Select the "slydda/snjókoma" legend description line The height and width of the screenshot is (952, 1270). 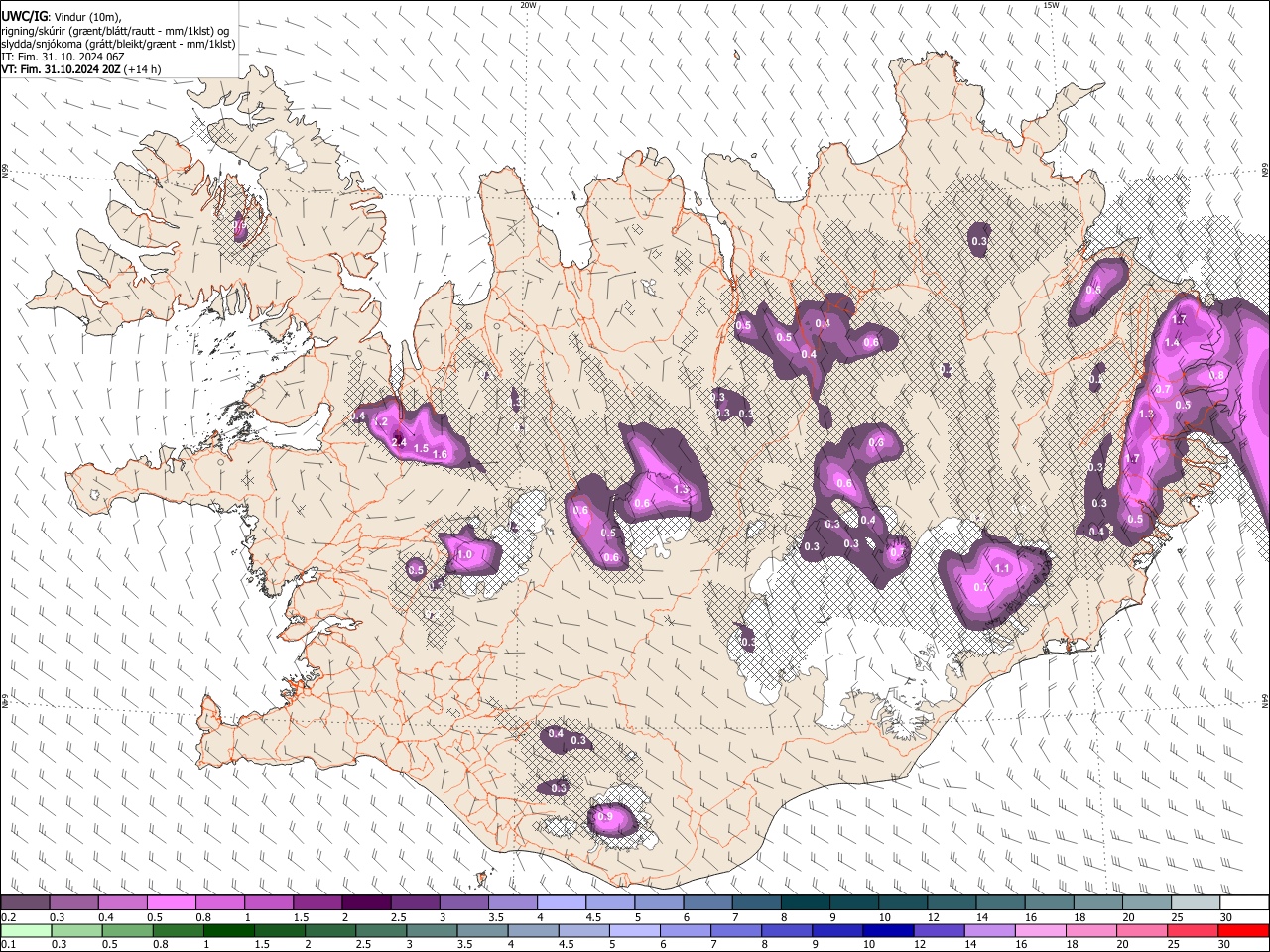[x=118, y=44]
